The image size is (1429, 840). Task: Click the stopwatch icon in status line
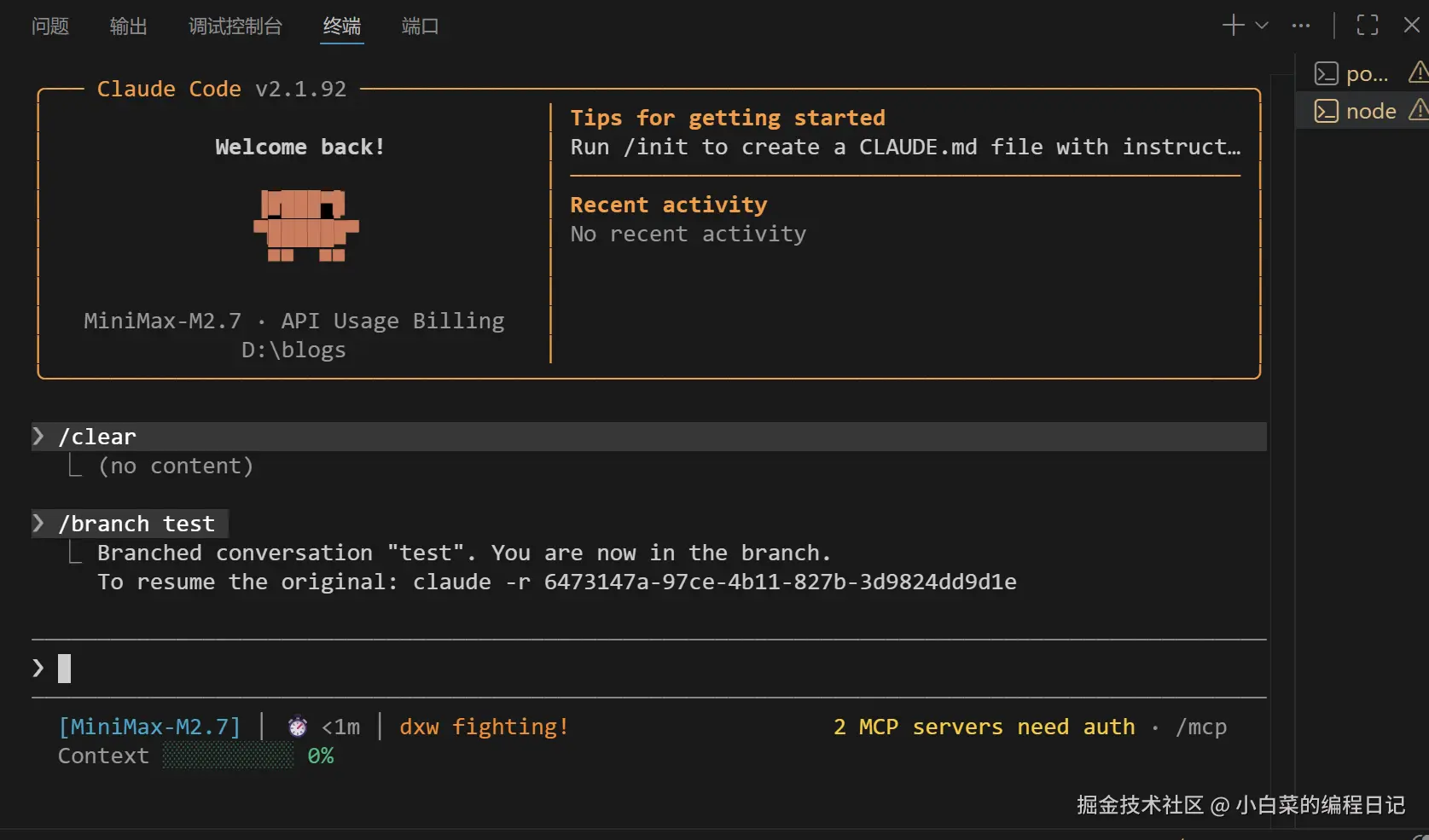pyautogui.click(x=297, y=727)
